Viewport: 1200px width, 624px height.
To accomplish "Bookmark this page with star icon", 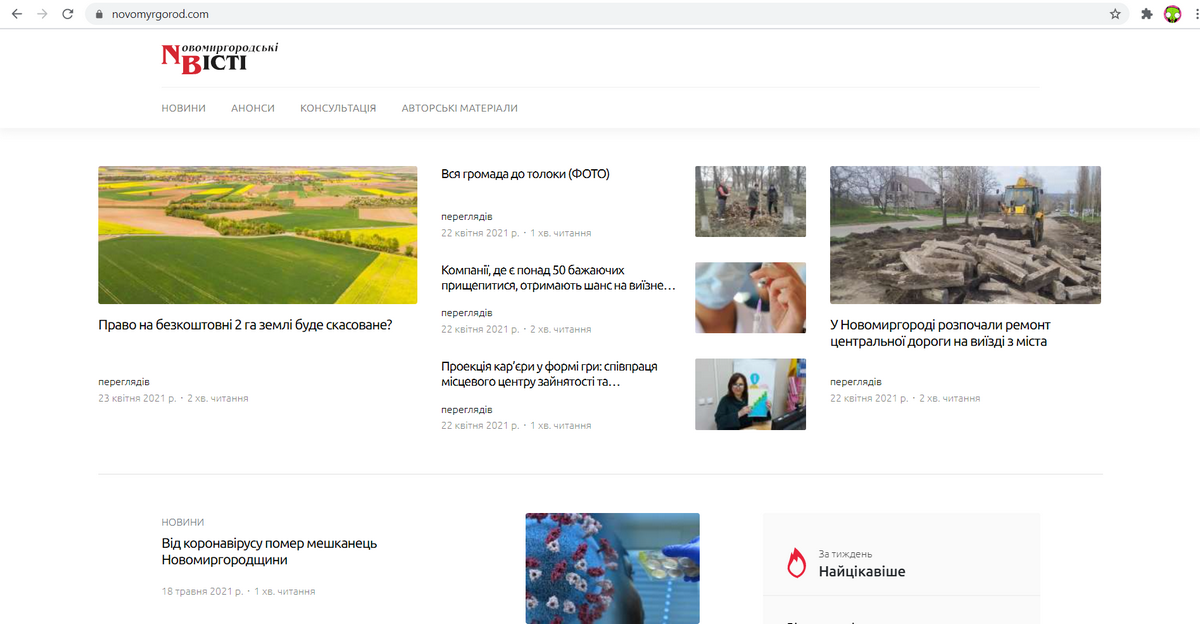I will click(1115, 14).
